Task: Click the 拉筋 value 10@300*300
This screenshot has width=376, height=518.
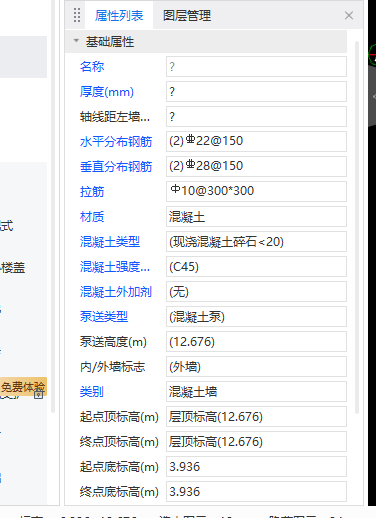Action: pyautogui.click(x=256, y=192)
